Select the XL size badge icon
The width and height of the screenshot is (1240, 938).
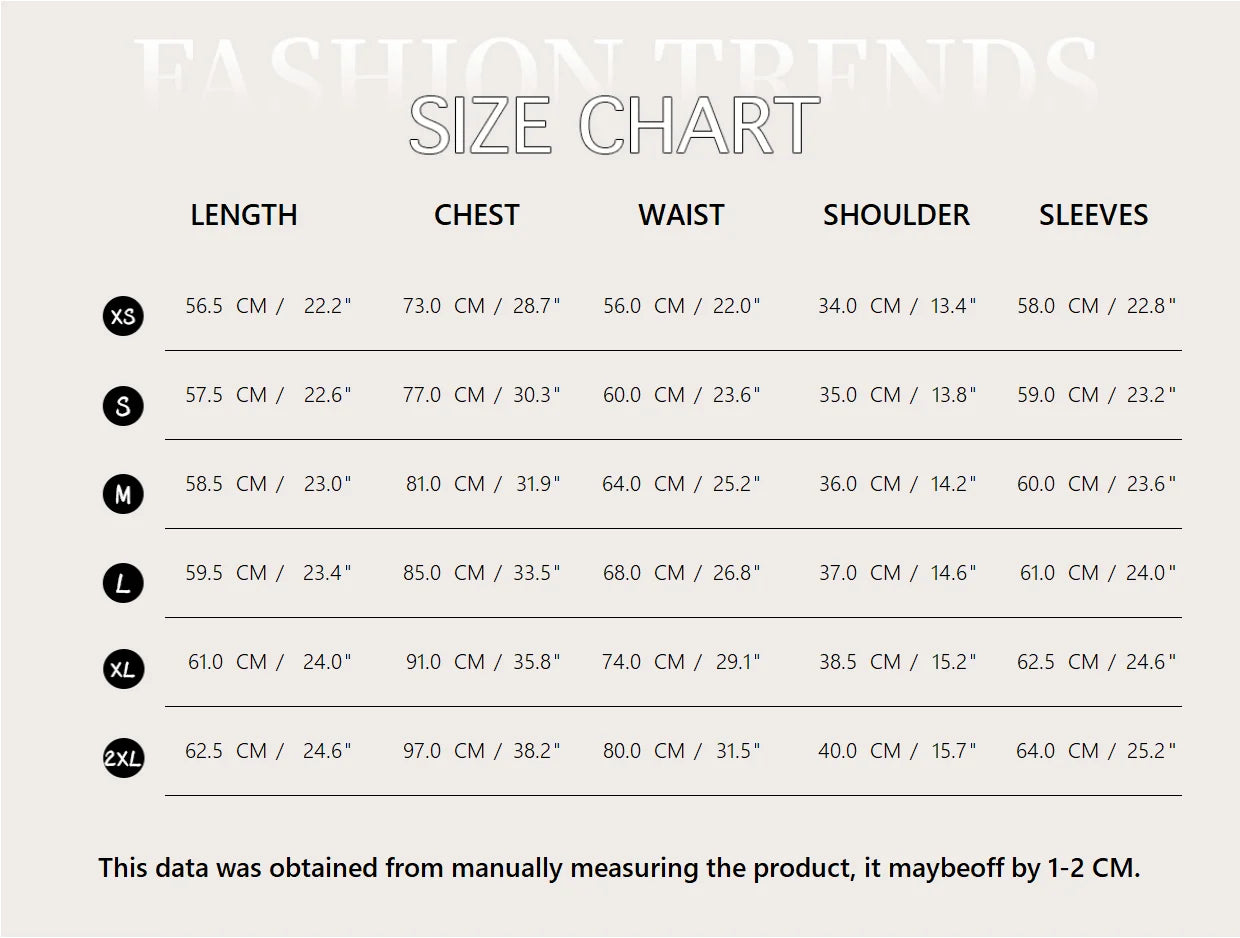123,670
